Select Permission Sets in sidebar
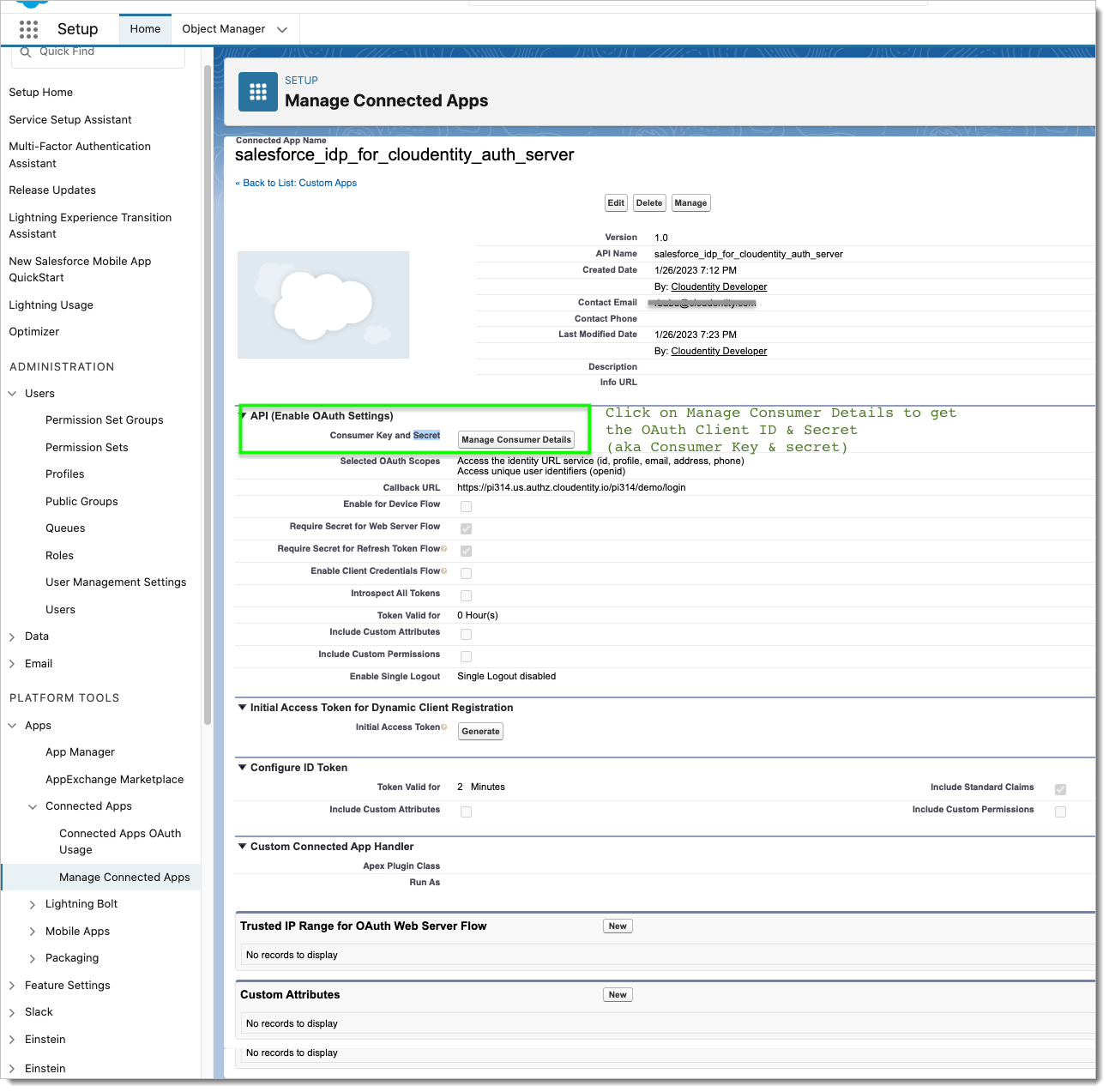 (87, 448)
